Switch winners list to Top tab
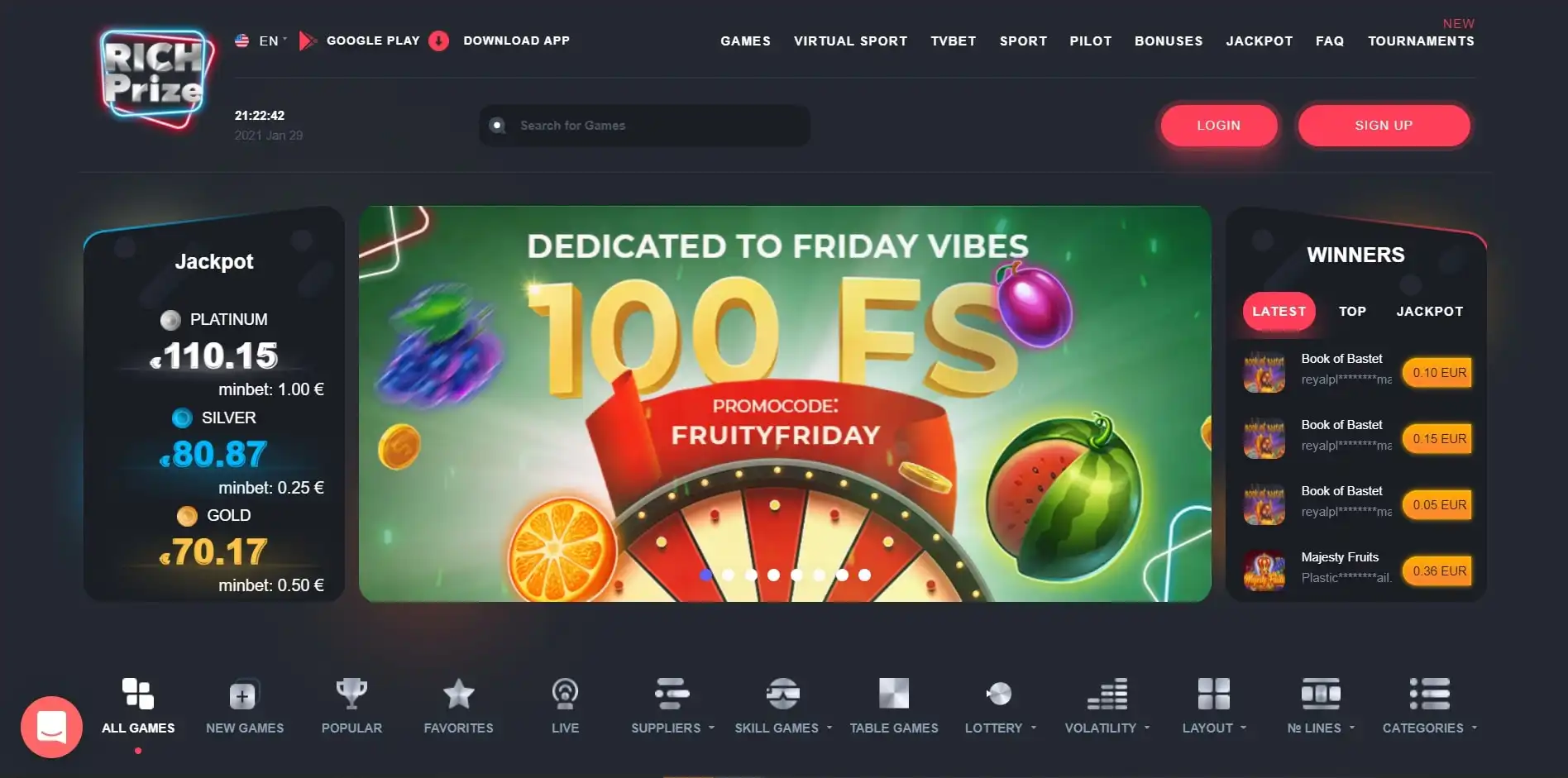 [1352, 312]
